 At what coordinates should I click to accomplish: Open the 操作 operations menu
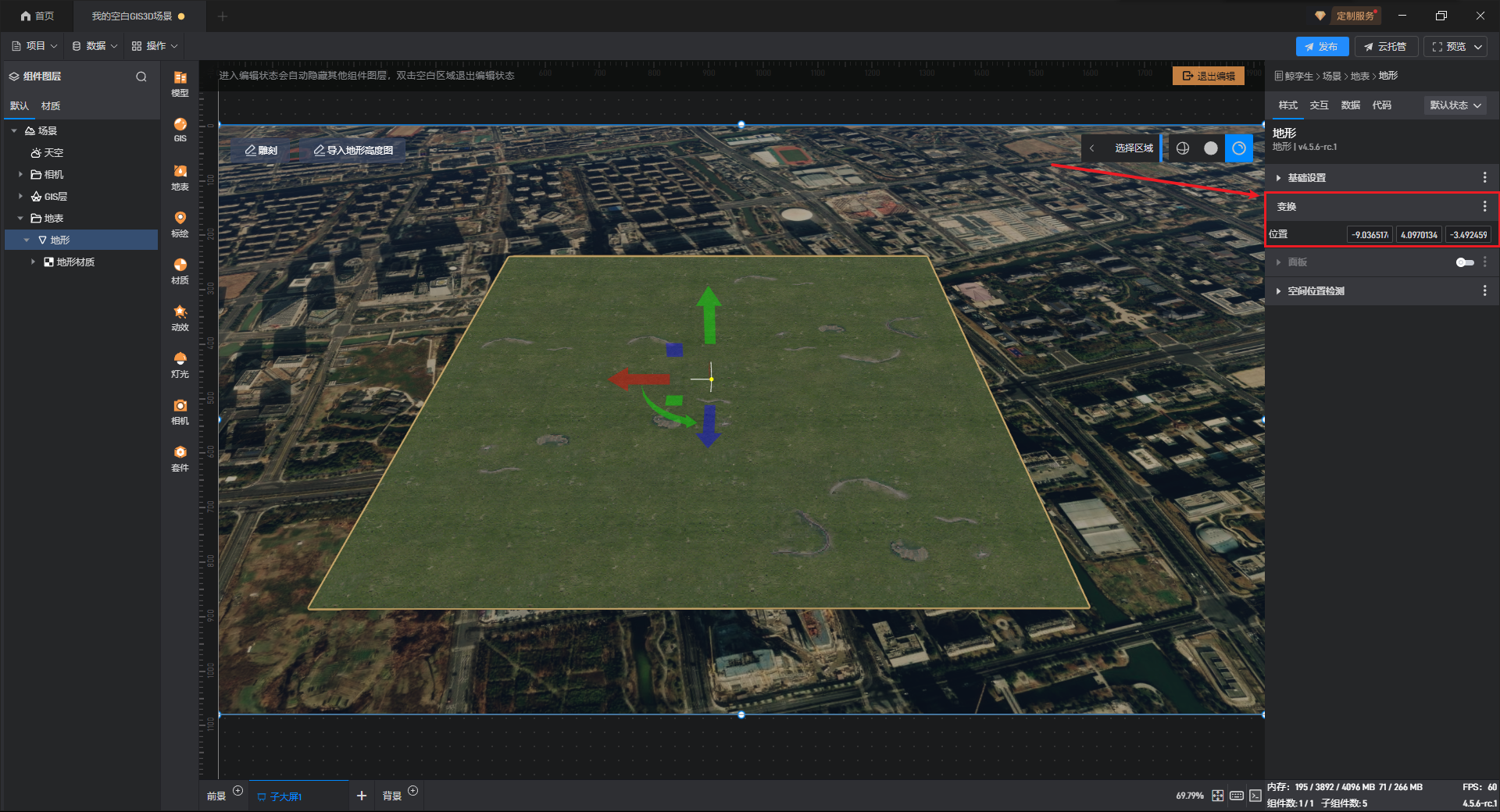155,46
